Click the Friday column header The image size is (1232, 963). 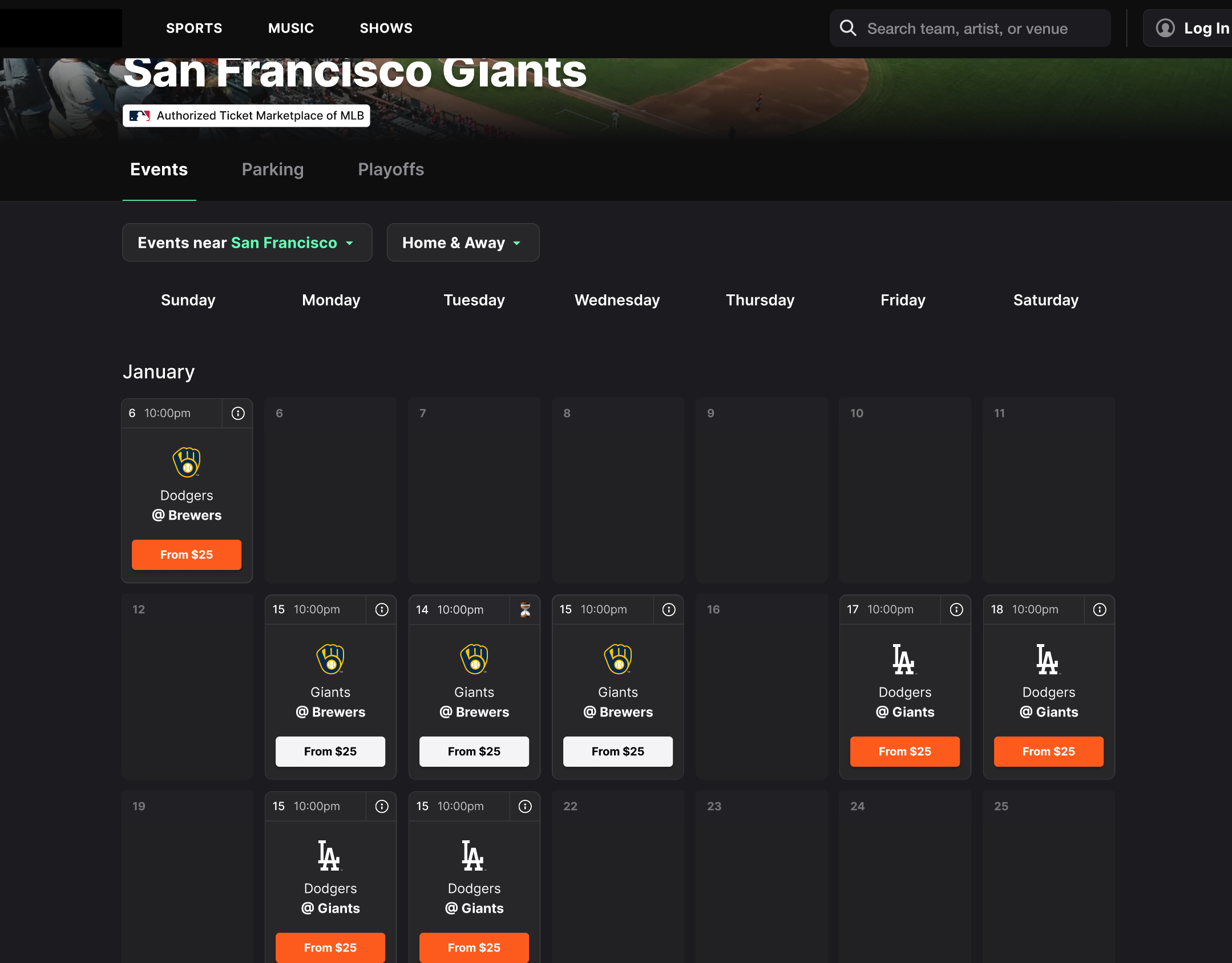[903, 300]
